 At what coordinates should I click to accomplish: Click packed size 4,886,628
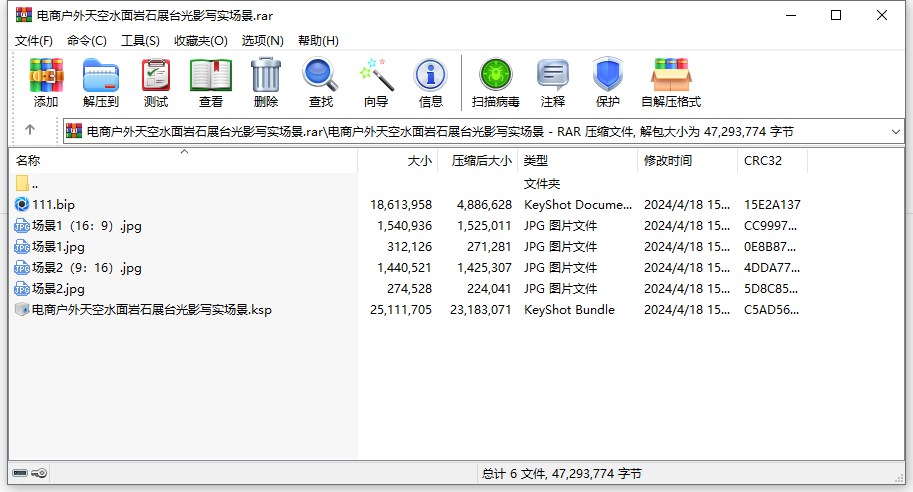pos(484,205)
